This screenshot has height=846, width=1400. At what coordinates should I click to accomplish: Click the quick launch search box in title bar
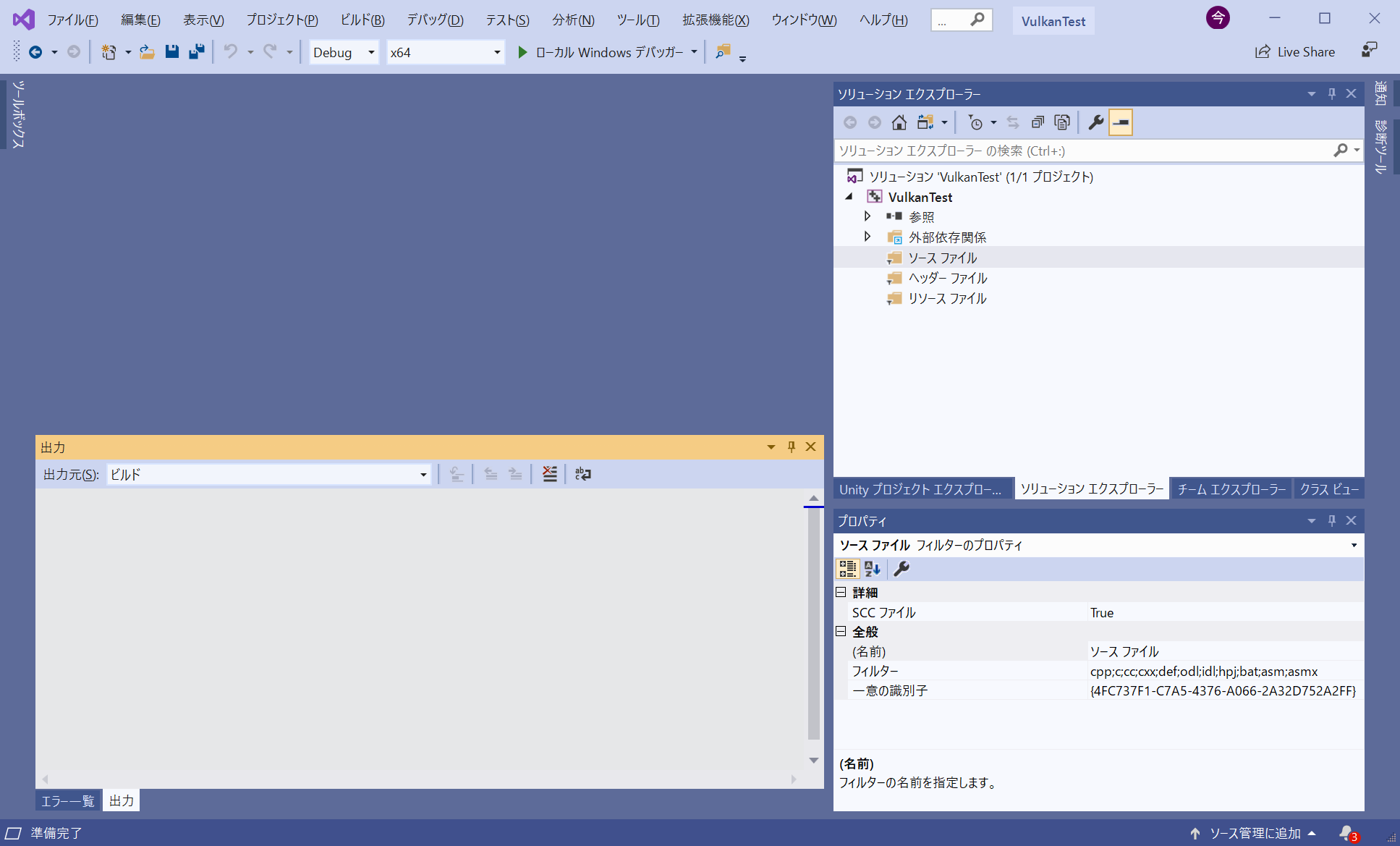click(x=961, y=20)
